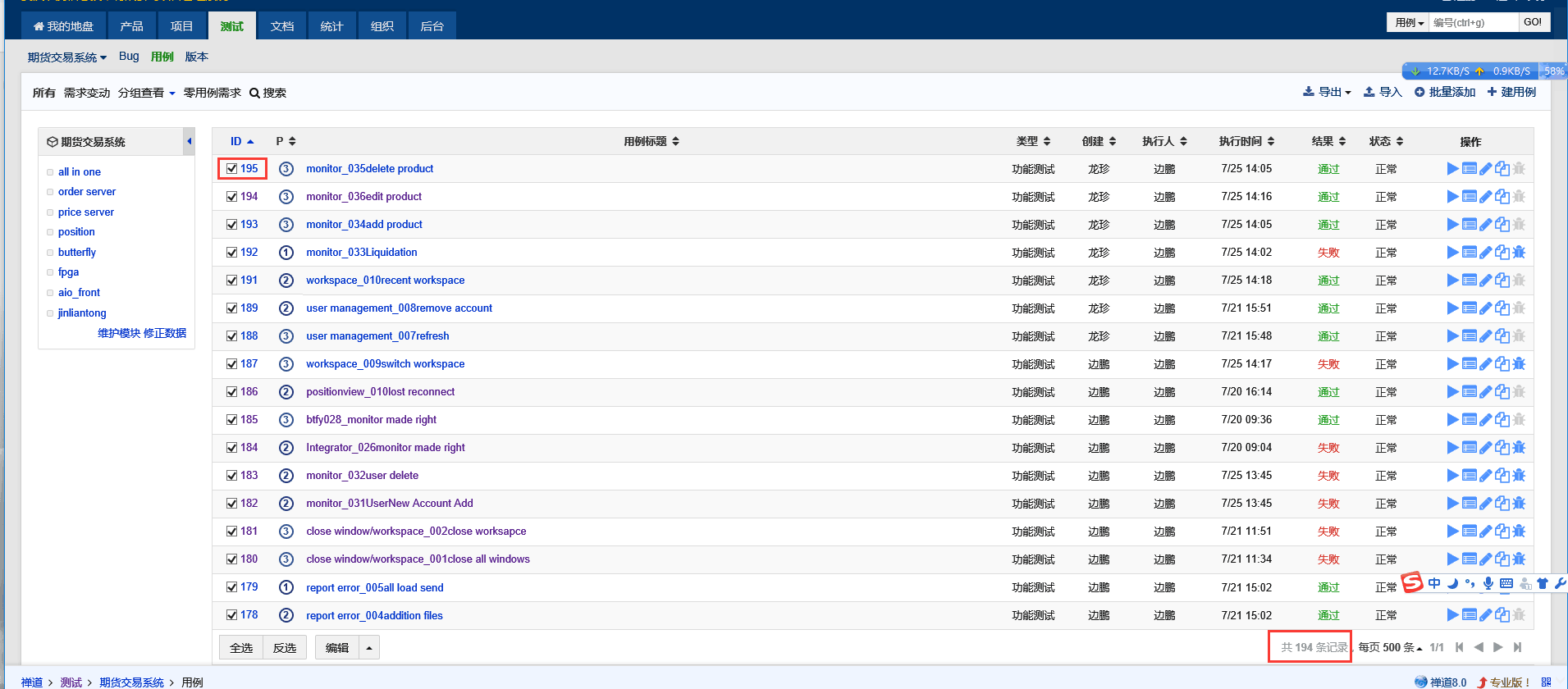Open the Bug submenu item
The width and height of the screenshot is (1568, 689).
129,57
